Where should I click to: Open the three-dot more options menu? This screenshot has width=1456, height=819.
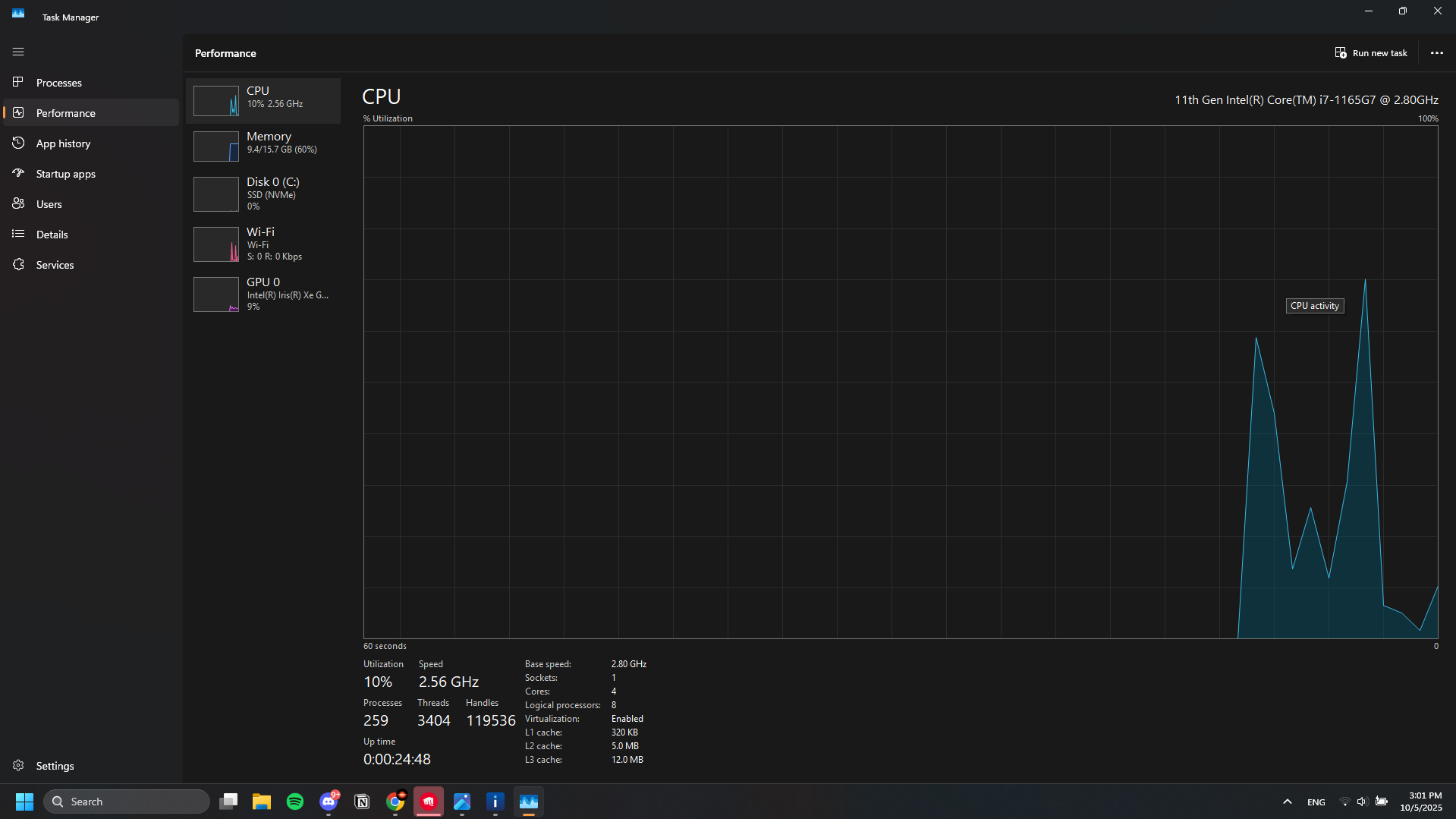[x=1436, y=53]
